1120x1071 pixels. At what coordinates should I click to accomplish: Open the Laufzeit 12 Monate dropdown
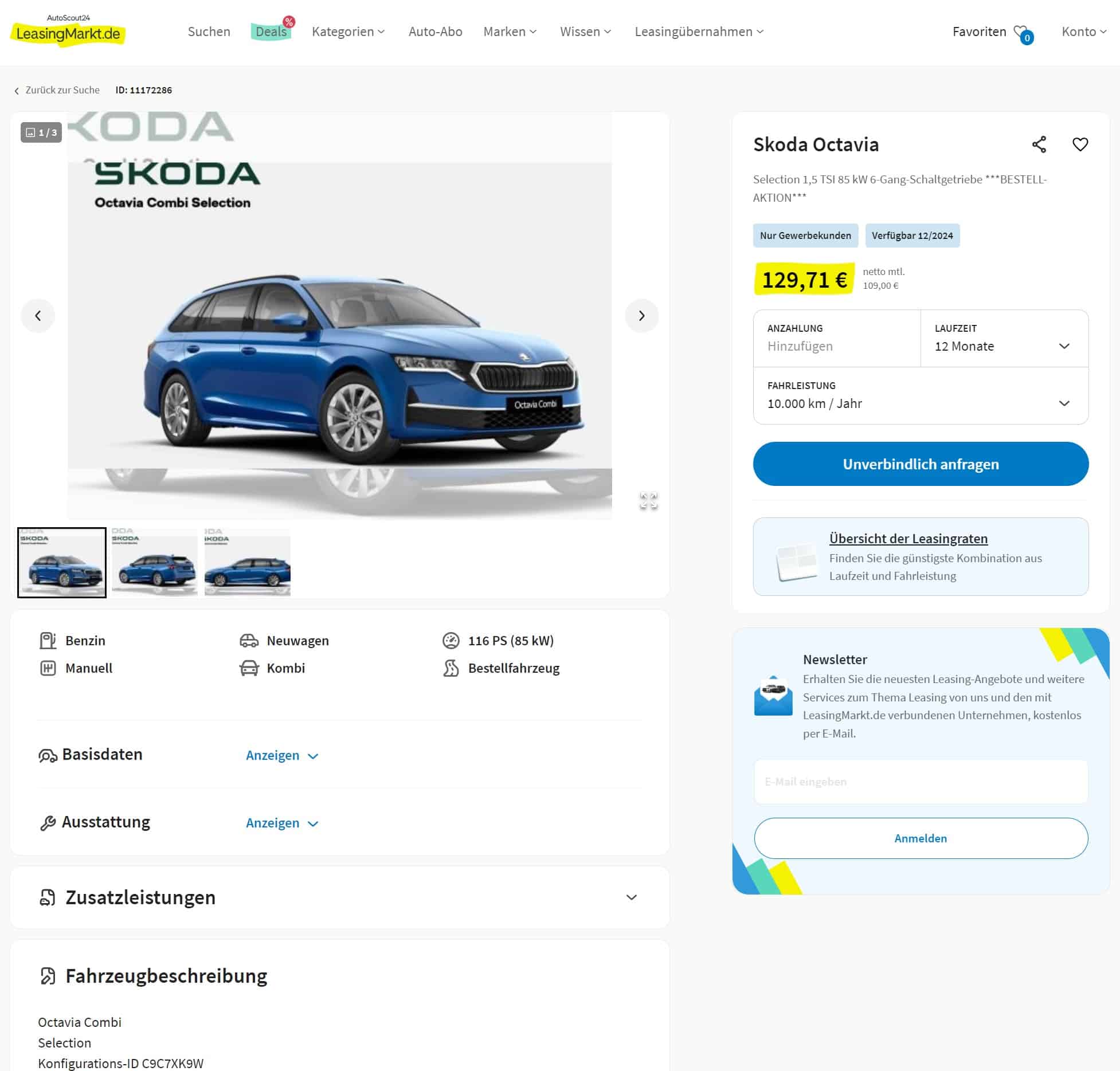click(x=1004, y=339)
